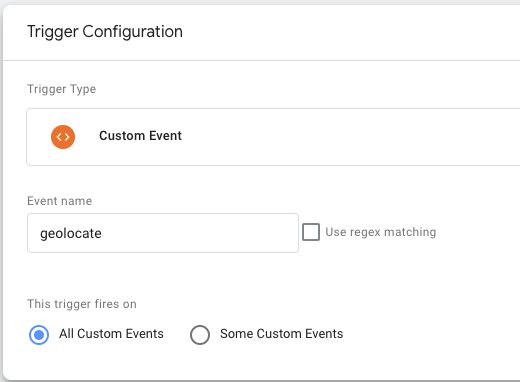Click the Trigger Type label
The height and width of the screenshot is (382, 520).
(x=61, y=89)
